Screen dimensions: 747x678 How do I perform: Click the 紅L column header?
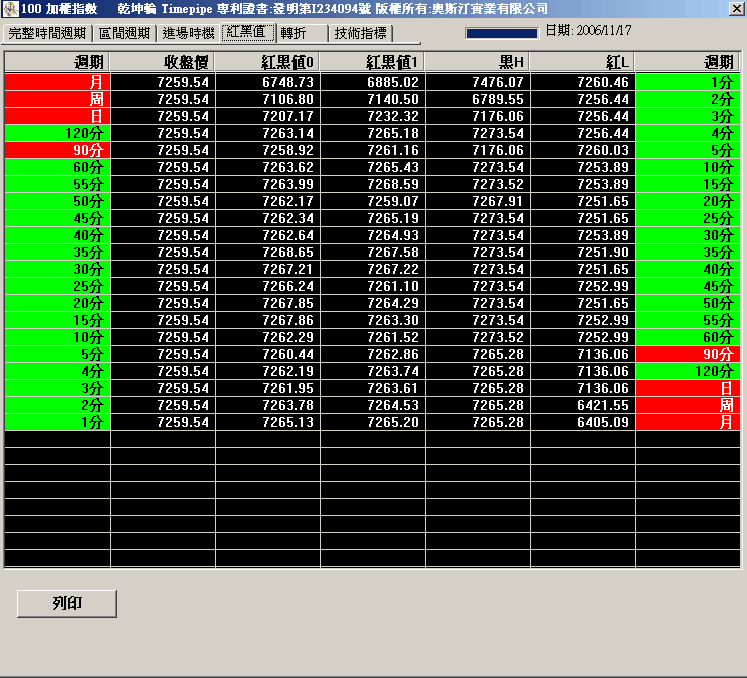(x=582, y=62)
